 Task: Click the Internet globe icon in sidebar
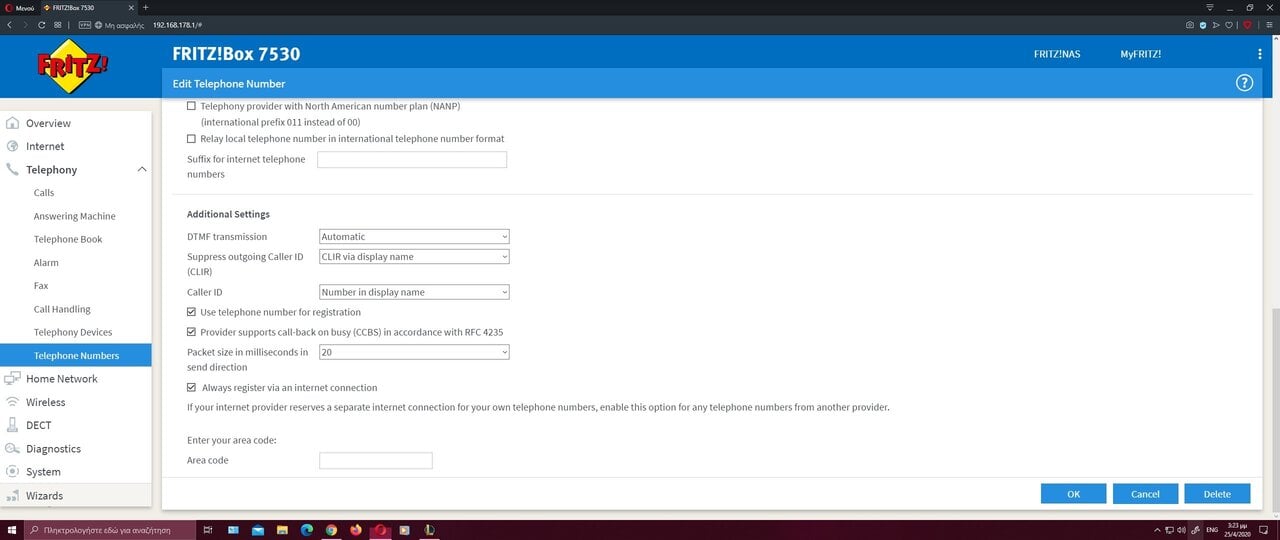(13, 146)
